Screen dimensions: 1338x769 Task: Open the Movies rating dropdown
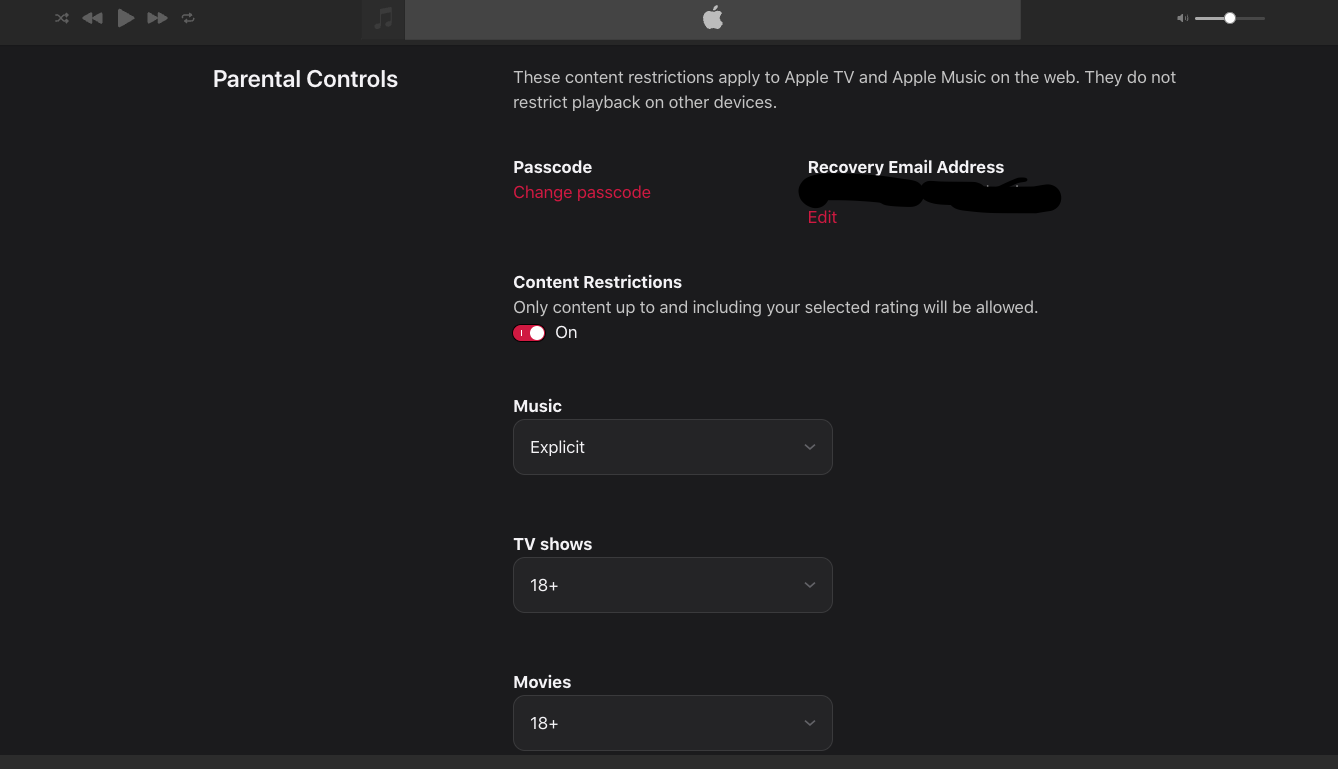click(672, 723)
